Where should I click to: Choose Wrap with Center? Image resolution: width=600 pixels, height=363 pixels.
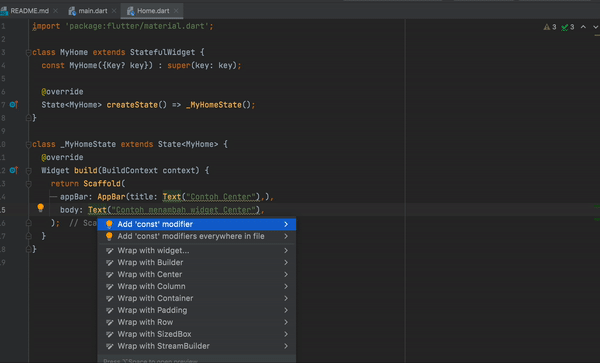click(197, 274)
